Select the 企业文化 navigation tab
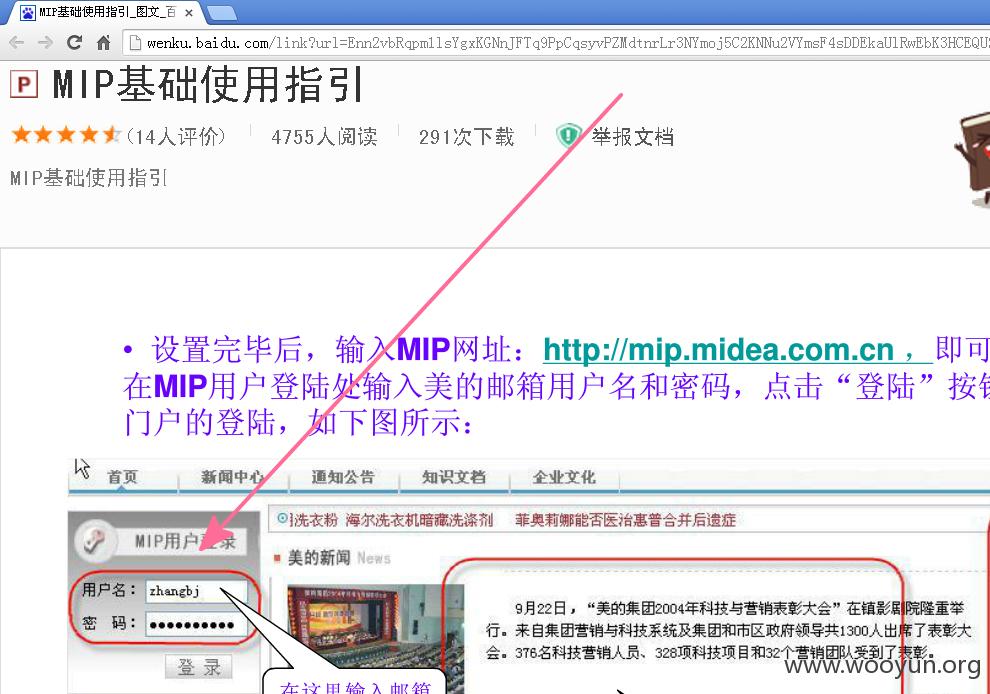The height and width of the screenshot is (694, 990). click(x=564, y=477)
